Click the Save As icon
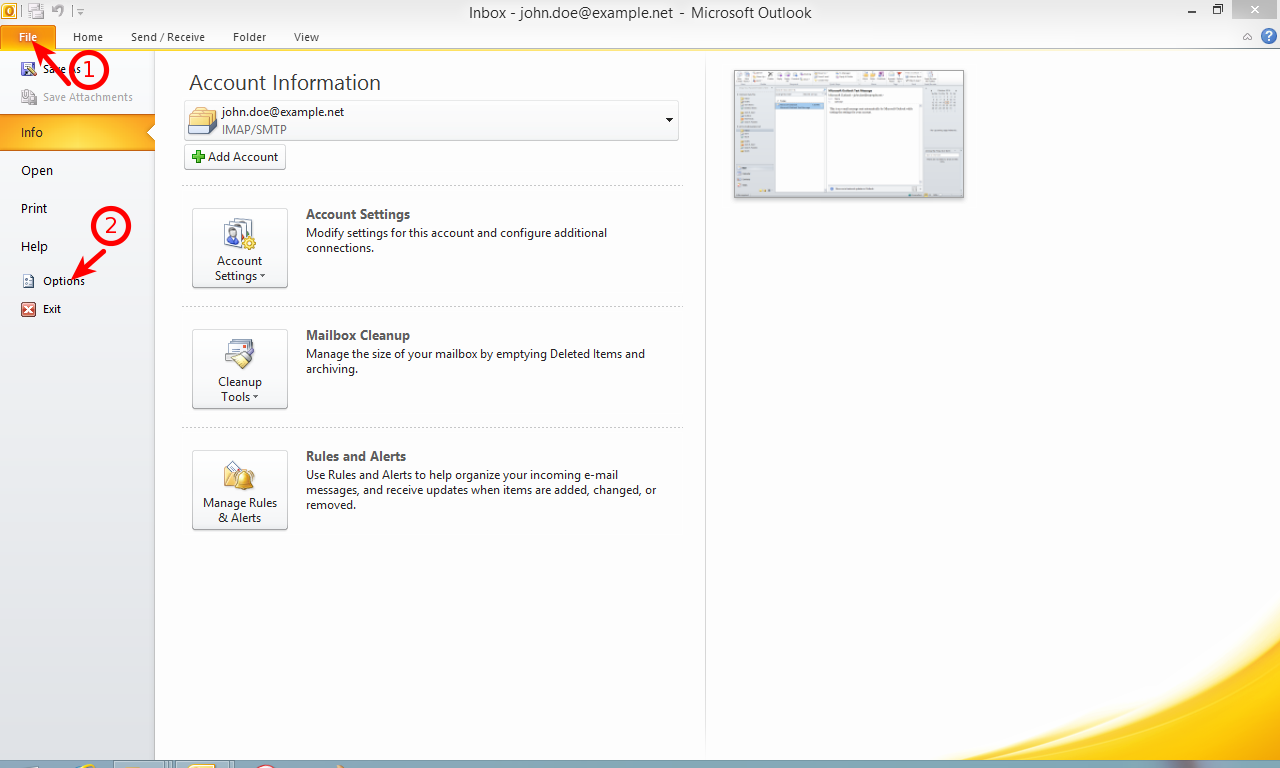Viewport: 1280px width, 768px height. 29,69
